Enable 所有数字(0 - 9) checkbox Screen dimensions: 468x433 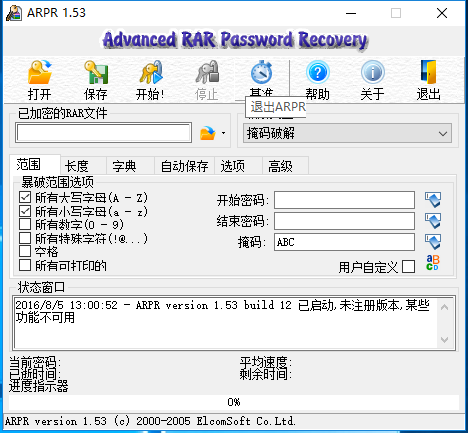coord(25,224)
